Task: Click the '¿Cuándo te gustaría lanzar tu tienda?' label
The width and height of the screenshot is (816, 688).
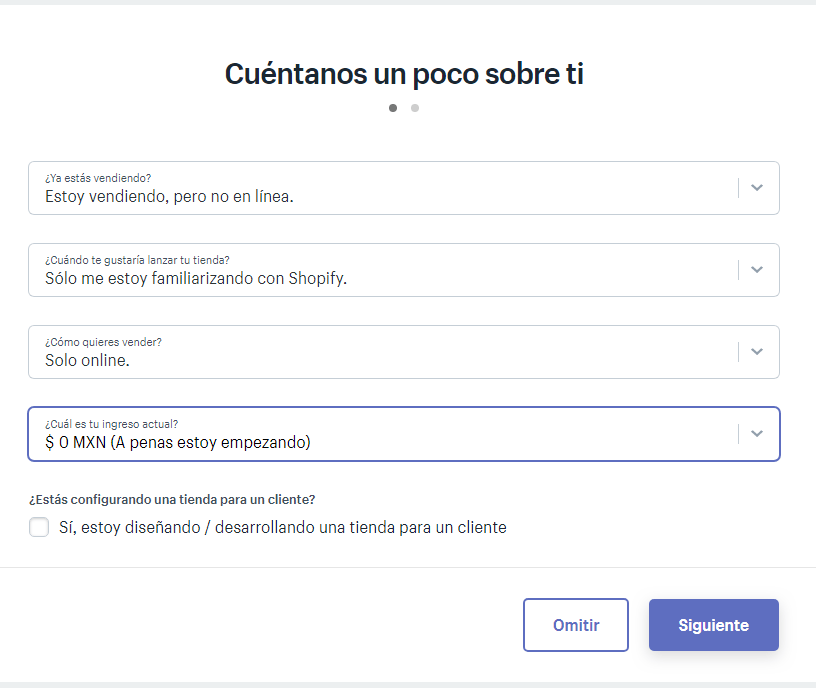Action: 137,260
